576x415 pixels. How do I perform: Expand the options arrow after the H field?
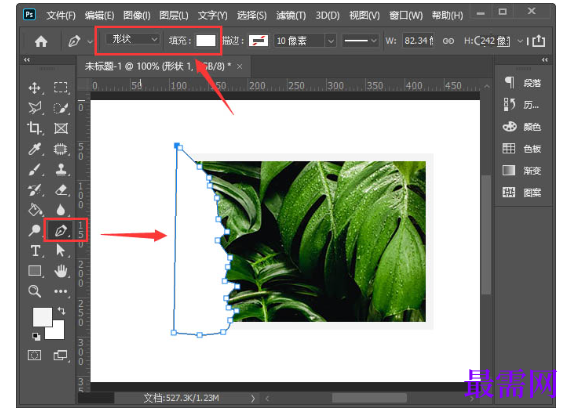pos(520,41)
